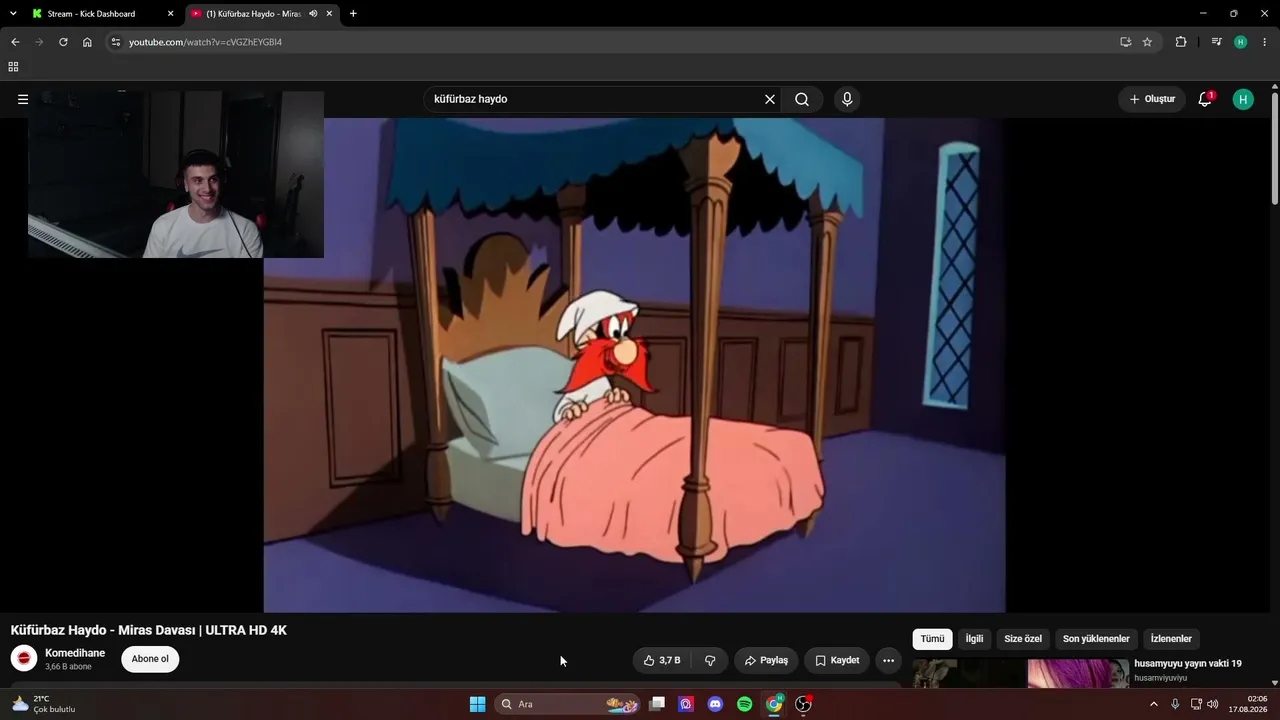Image resolution: width=1280 pixels, height=720 pixels.
Task: View site information for youtube.com
Action: coord(116,42)
